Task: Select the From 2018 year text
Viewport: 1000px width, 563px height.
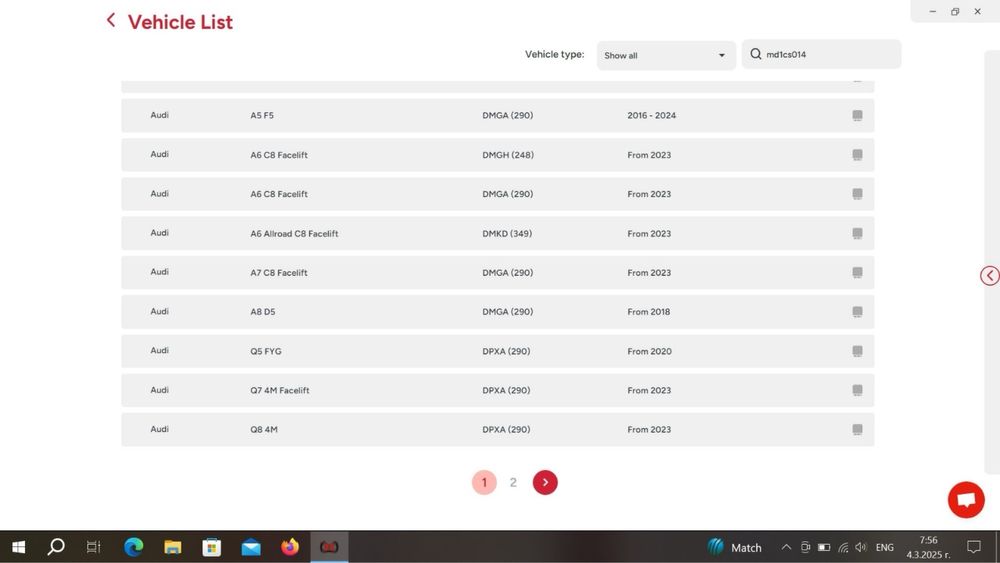Action: [x=649, y=312]
